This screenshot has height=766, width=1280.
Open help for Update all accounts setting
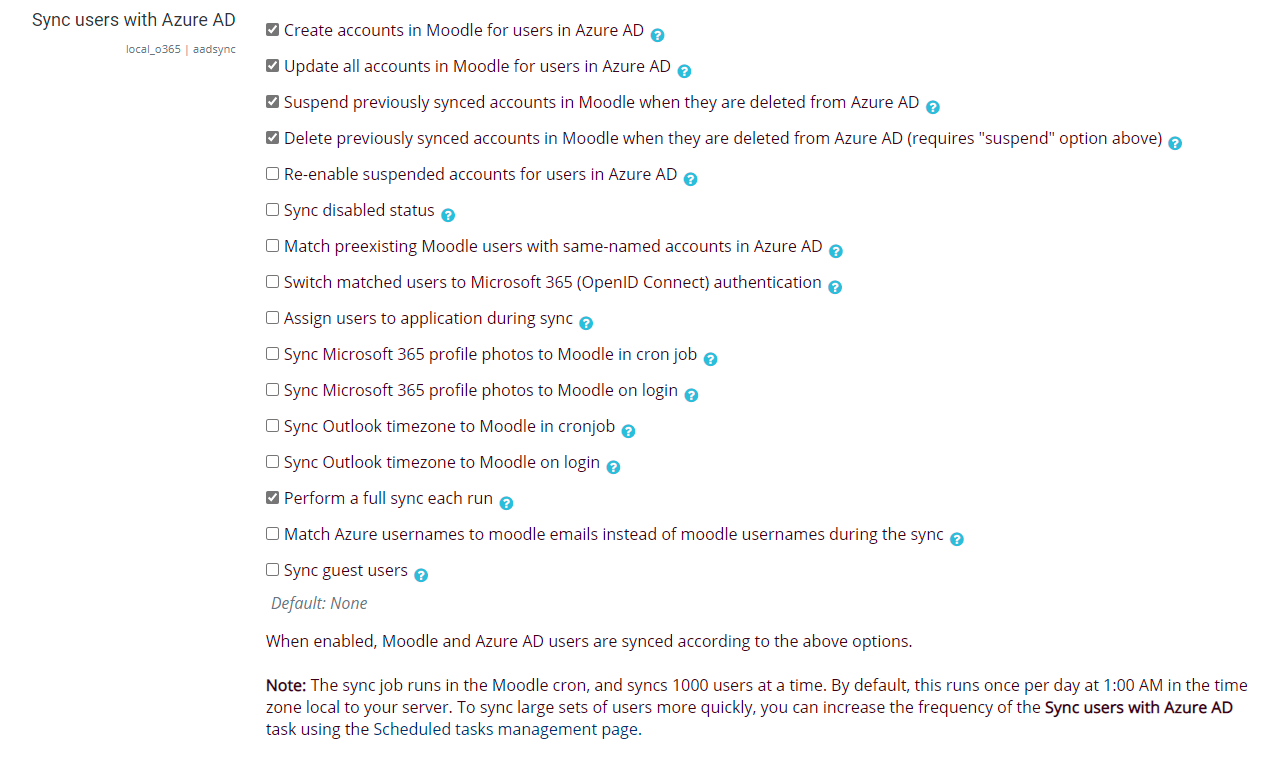tap(683, 70)
